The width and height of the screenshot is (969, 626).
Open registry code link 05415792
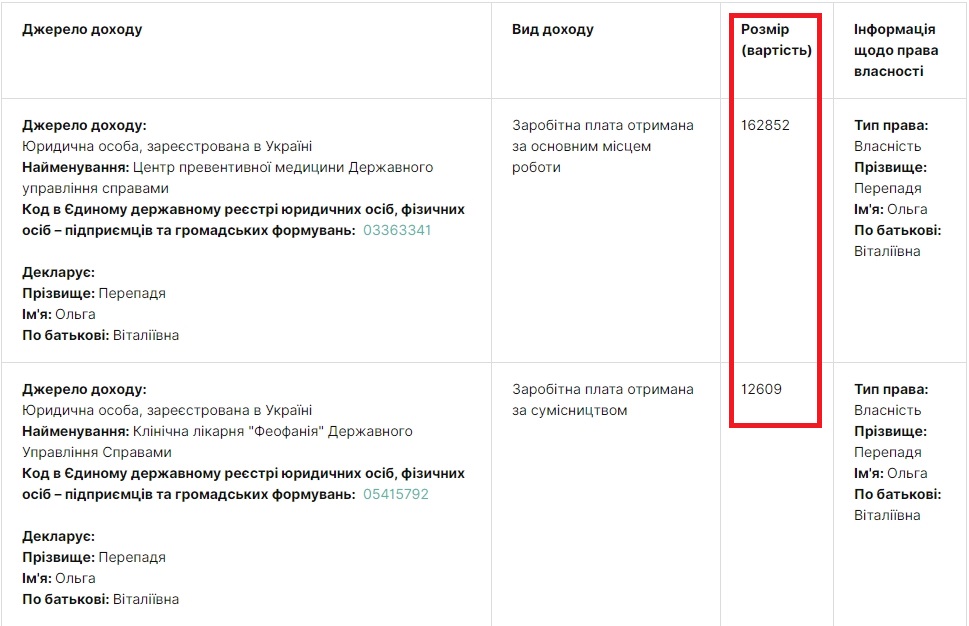click(x=396, y=495)
